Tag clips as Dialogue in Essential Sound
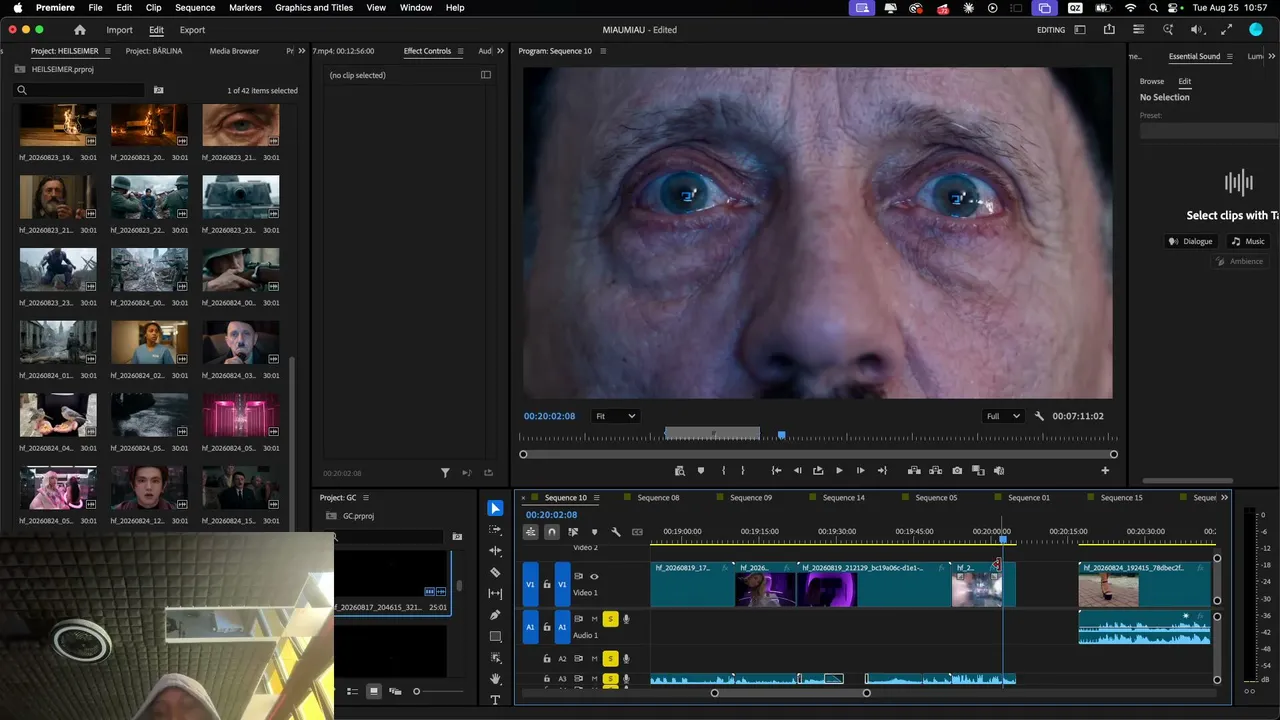Image resolution: width=1280 pixels, height=720 pixels. coord(1191,241)
